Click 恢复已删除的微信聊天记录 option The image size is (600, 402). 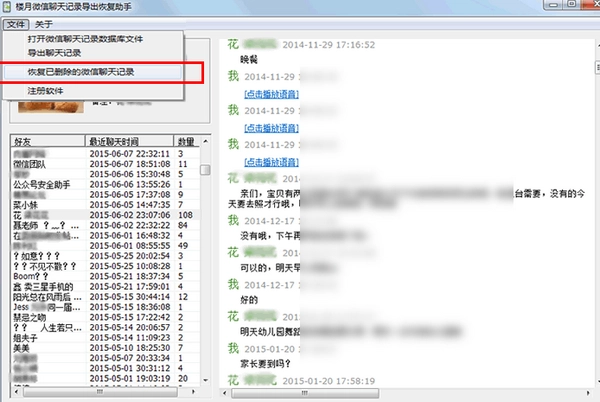pos(81,73)
